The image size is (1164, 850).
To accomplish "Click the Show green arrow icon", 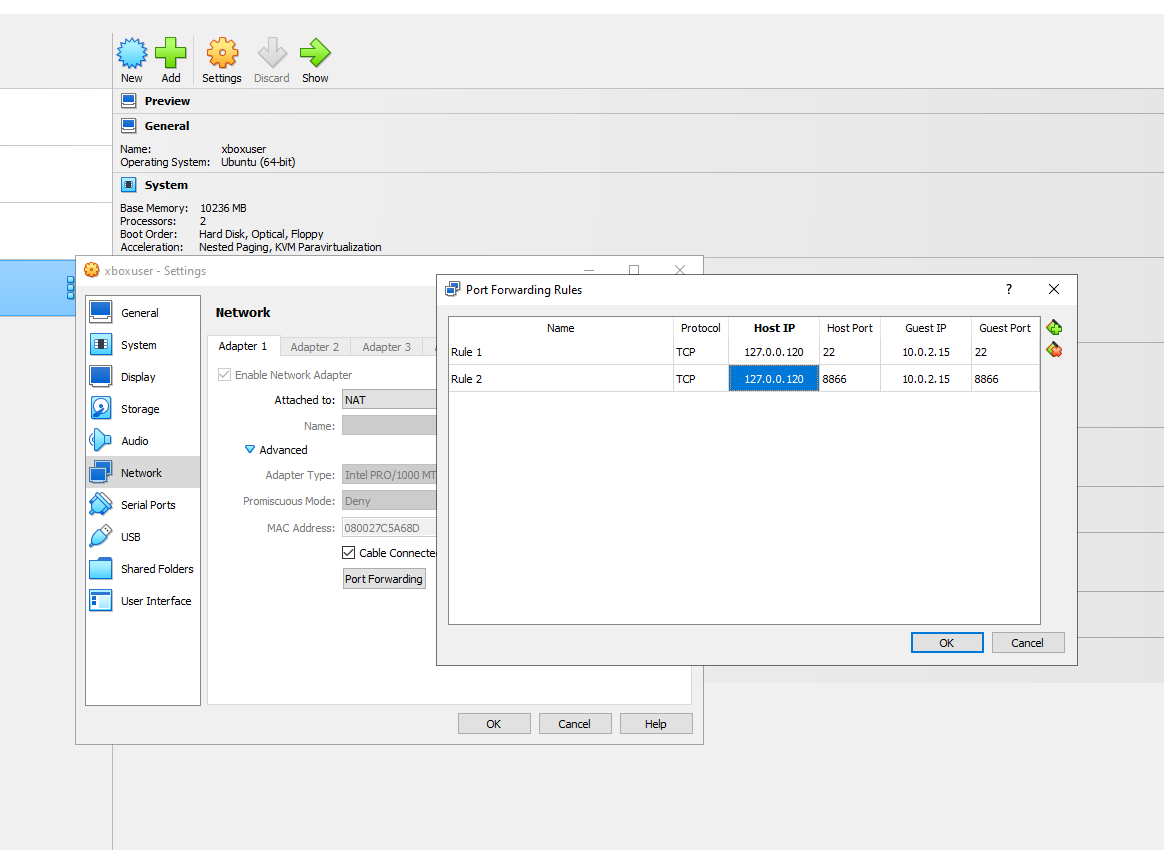I will point(315,60).
